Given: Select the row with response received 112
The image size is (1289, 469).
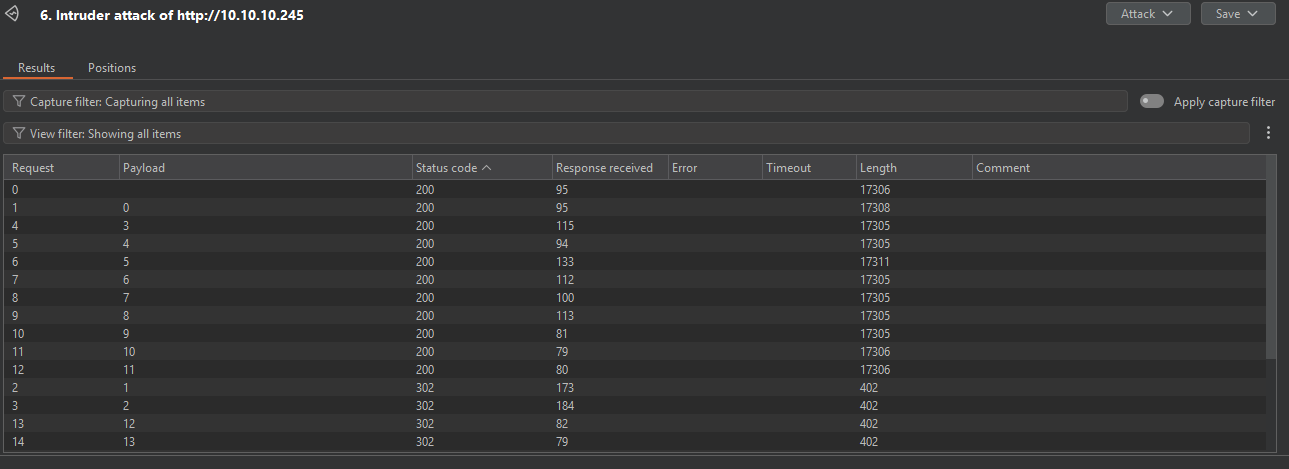Looking at the screenshot, I should tap(634, 279).
